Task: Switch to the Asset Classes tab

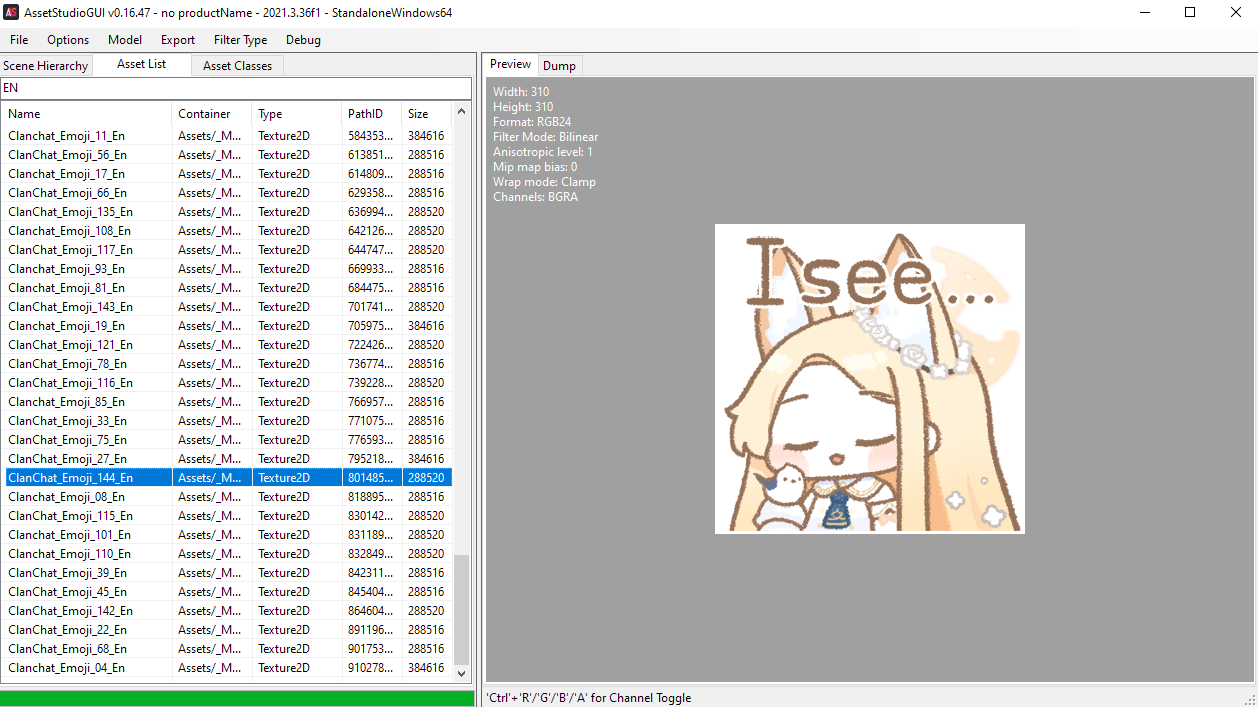Action: coord(237,66)
